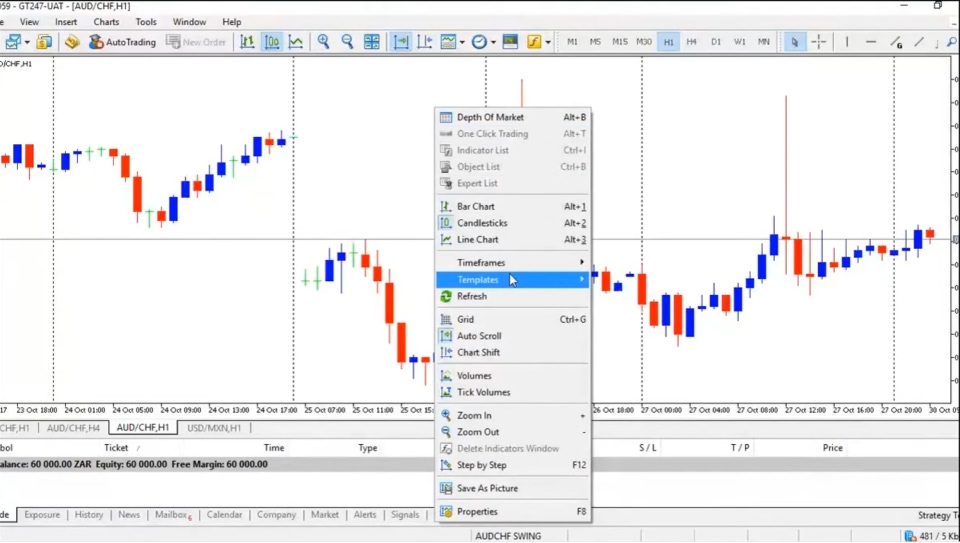
Task: Open the Alerts terminal tab
Action: coord(365,515)
